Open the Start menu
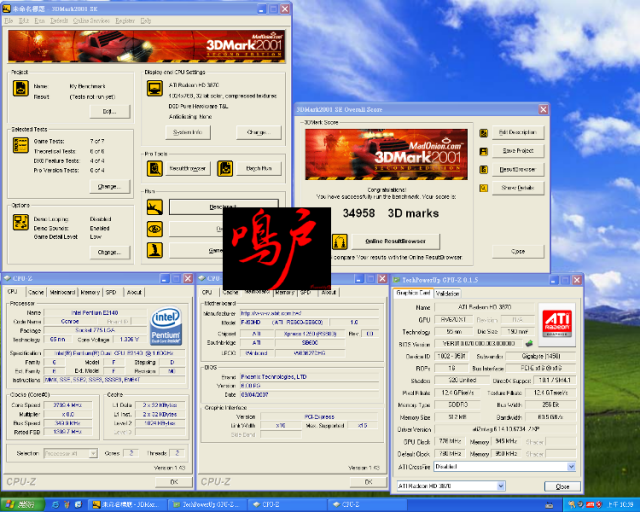This screenshot has width=640, height=512. (22, 505)
